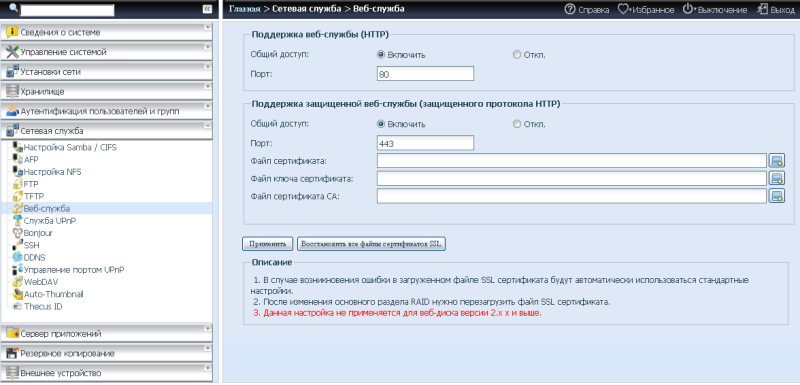Open Справка help icon
This screenshot has height=385, width=800.
[570, 9]
